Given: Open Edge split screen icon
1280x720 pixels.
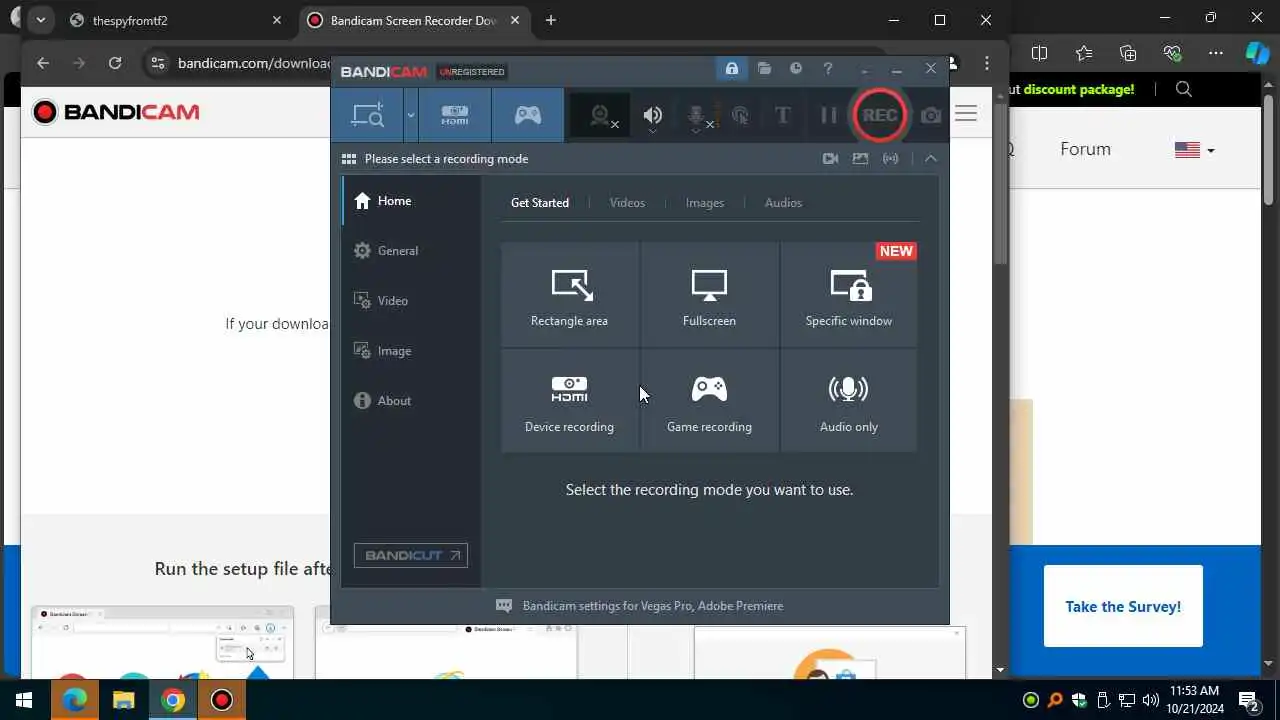Looking at the screenshot, I should [x=1040, y=53].
